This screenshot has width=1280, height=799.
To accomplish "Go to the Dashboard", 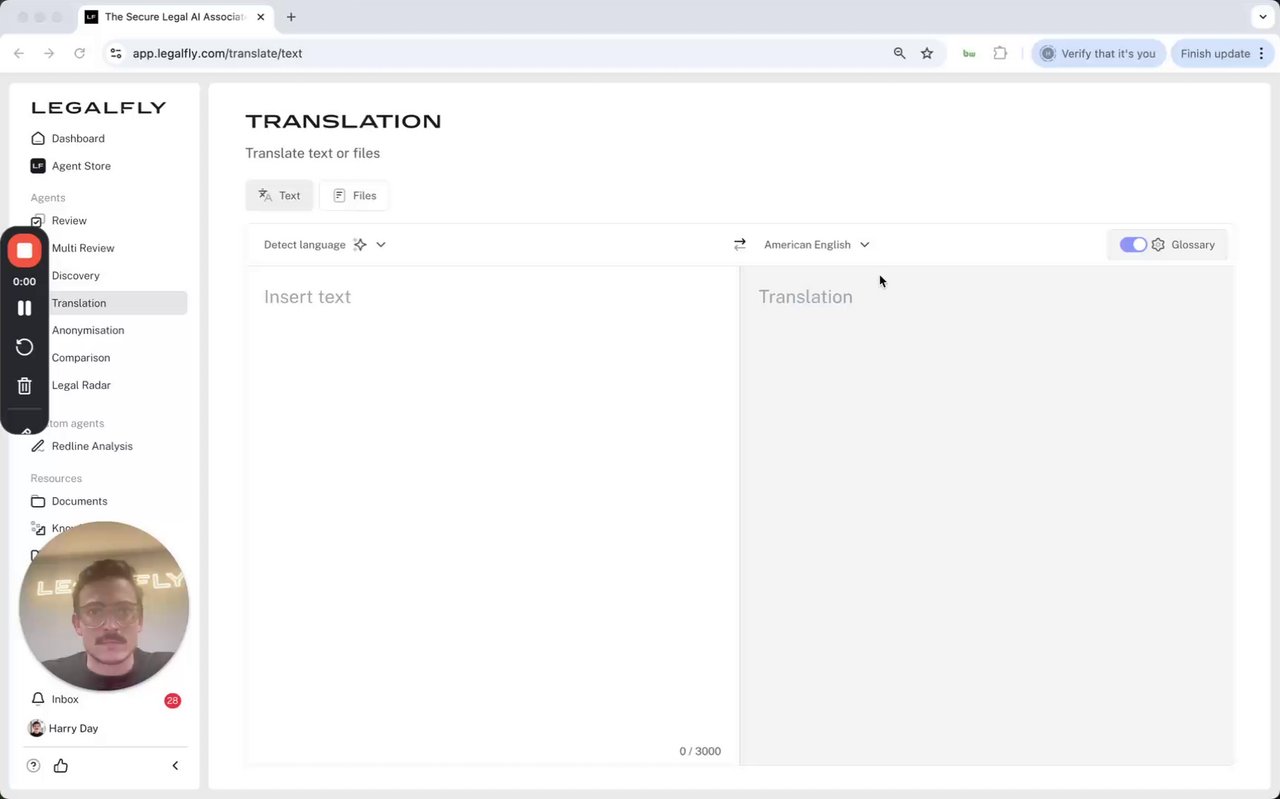I will [78, 139].
